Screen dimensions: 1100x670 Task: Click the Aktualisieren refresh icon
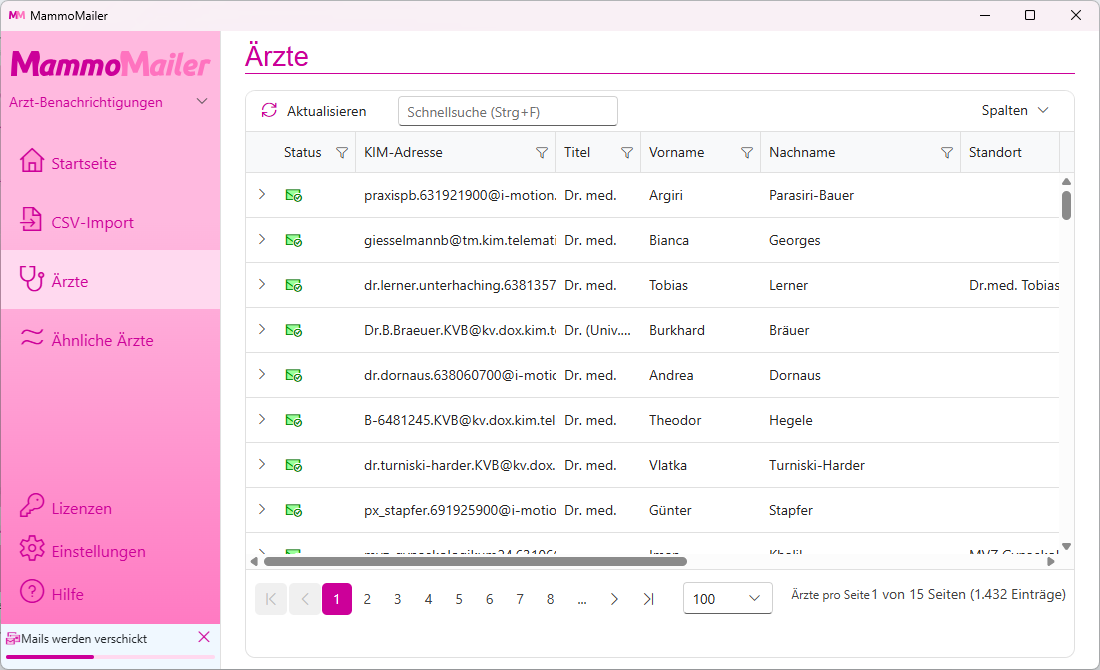point(269,110)
